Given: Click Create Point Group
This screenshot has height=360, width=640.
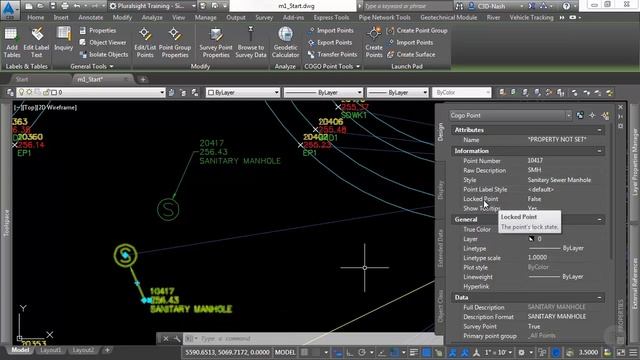Looking at the screenshot, I should coord(417,31).
